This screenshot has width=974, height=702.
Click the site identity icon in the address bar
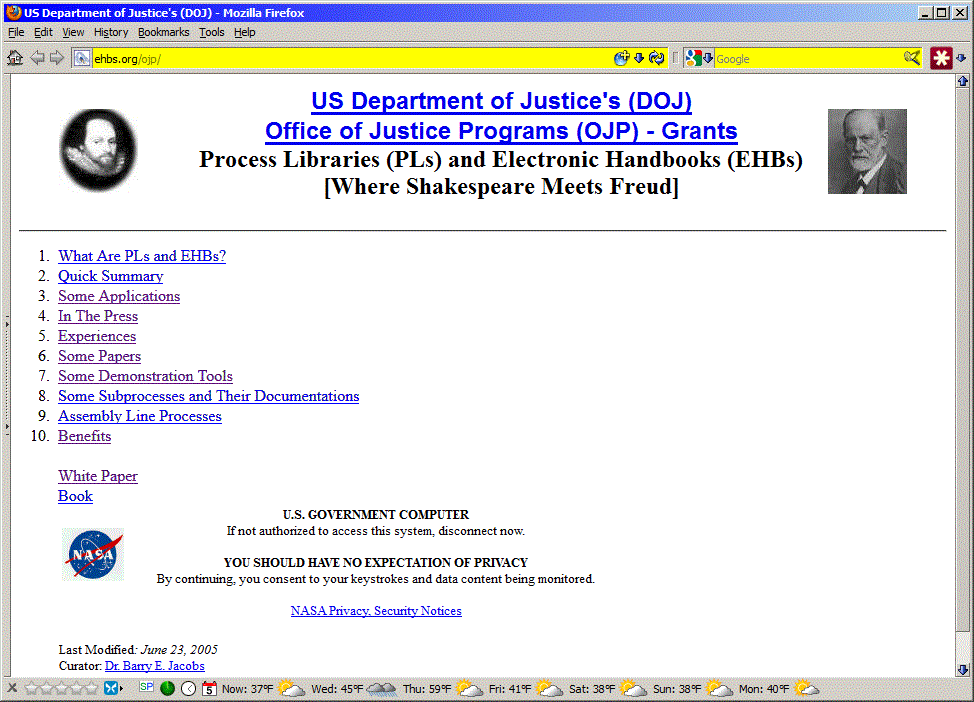82,58
